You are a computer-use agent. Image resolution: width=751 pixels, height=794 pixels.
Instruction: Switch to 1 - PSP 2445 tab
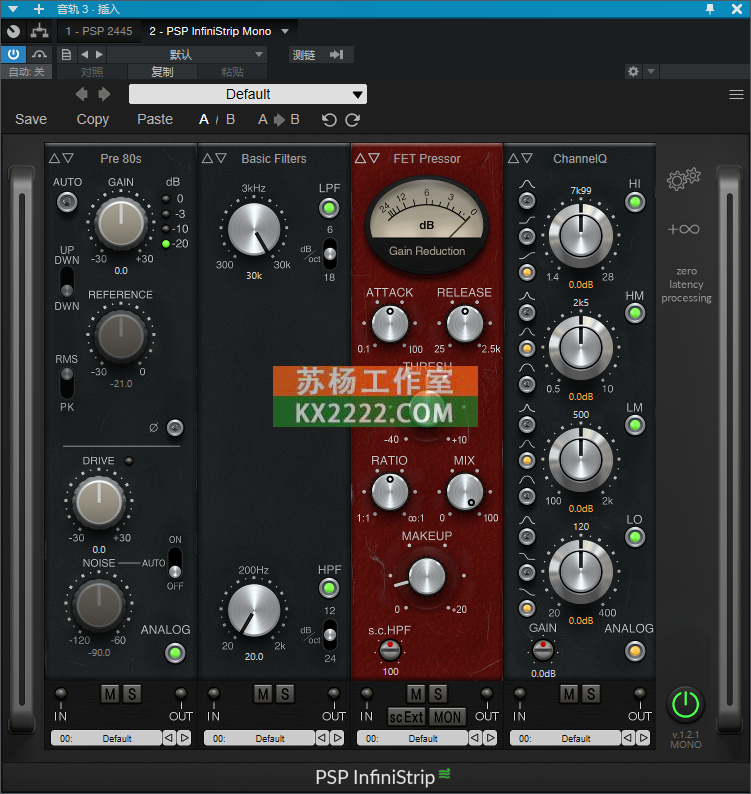coord(99,31)
